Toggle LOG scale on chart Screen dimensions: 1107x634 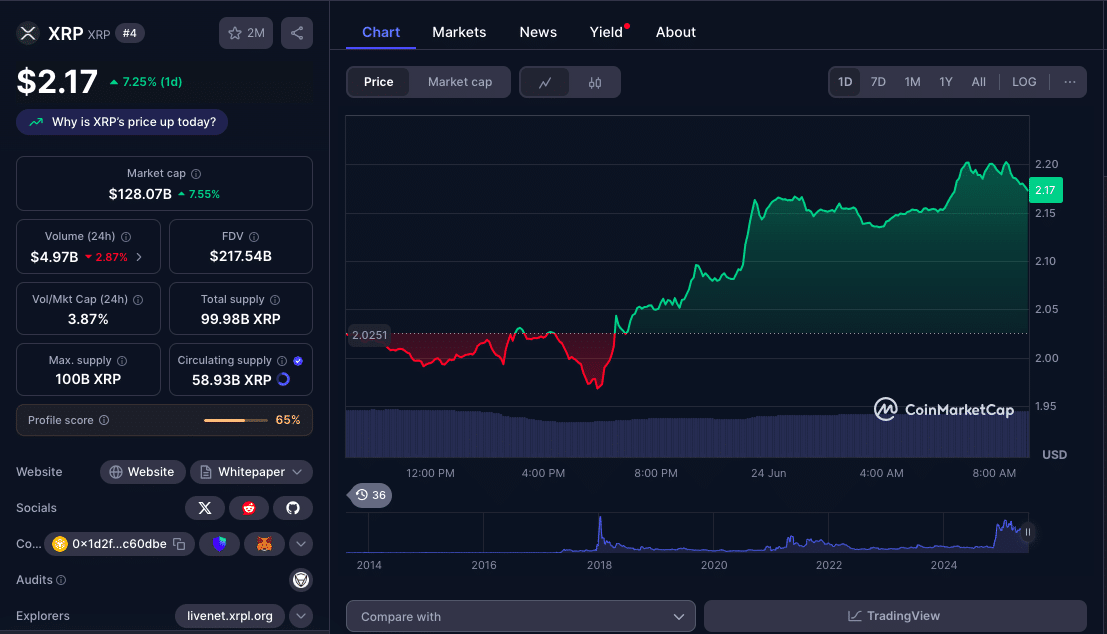1024,82
